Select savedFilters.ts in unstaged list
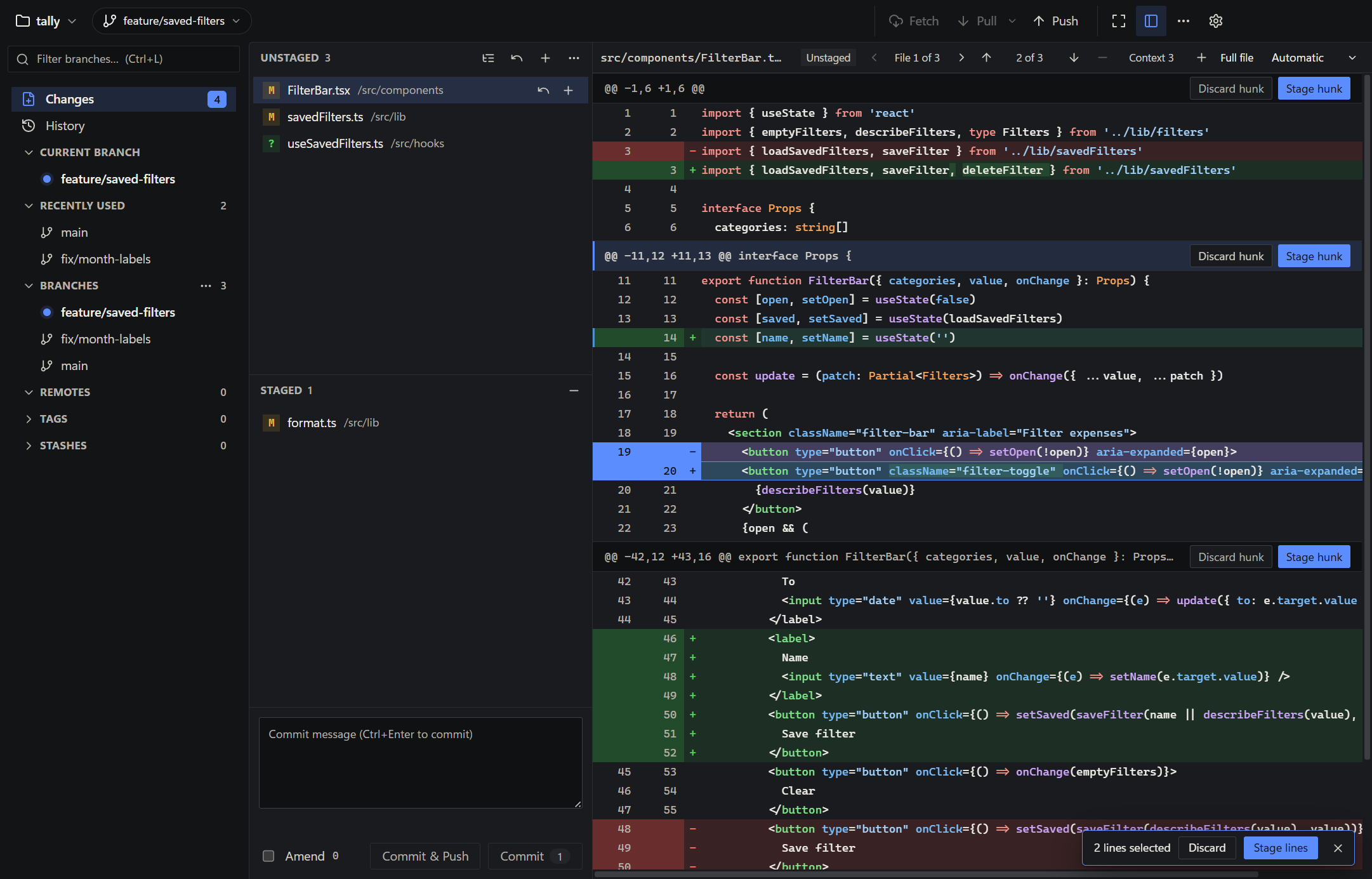The image size is (1372, 879). (x=420, y=117)
